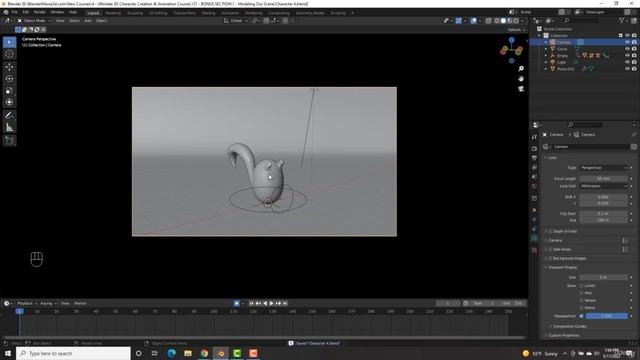Open the viewport Add menu

[x=88, y=20]
